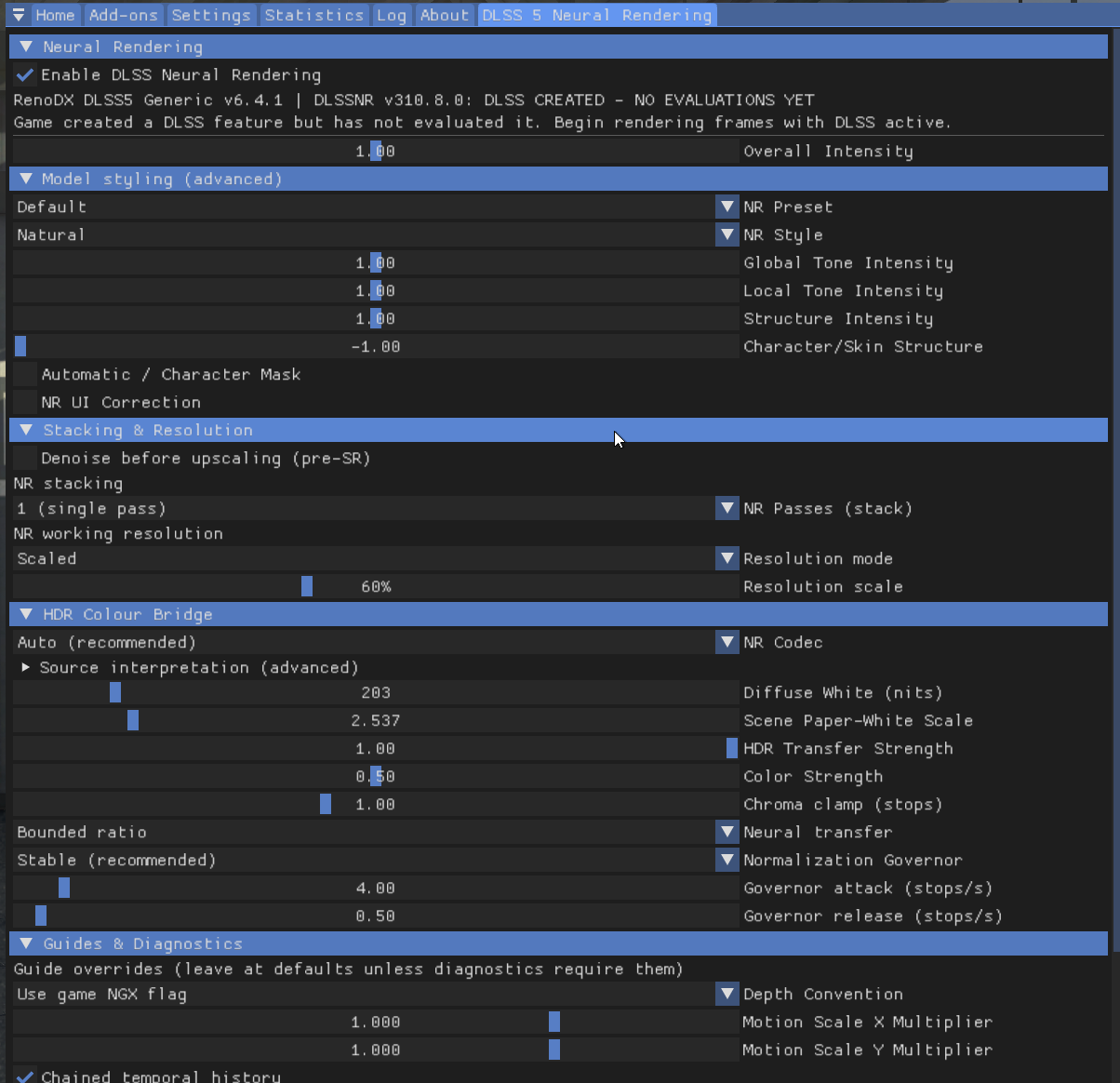Open the NR Style dropdown
The height and width of the screenshot is (1083, 1120).
376,234
